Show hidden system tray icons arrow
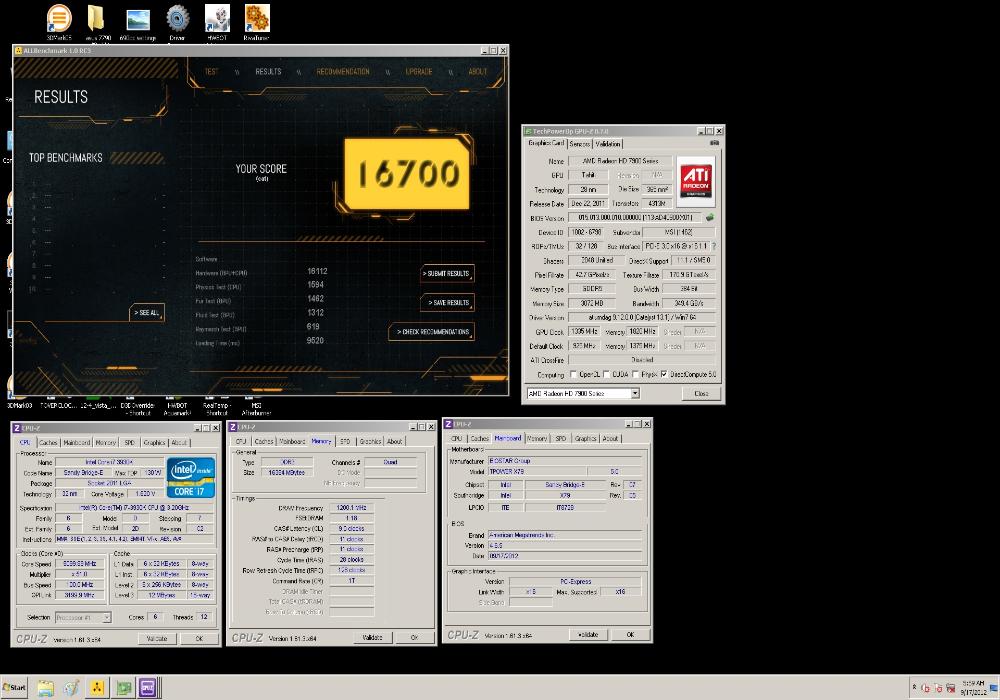This screenshot has height=700, width=1000. tap(915, 688)
